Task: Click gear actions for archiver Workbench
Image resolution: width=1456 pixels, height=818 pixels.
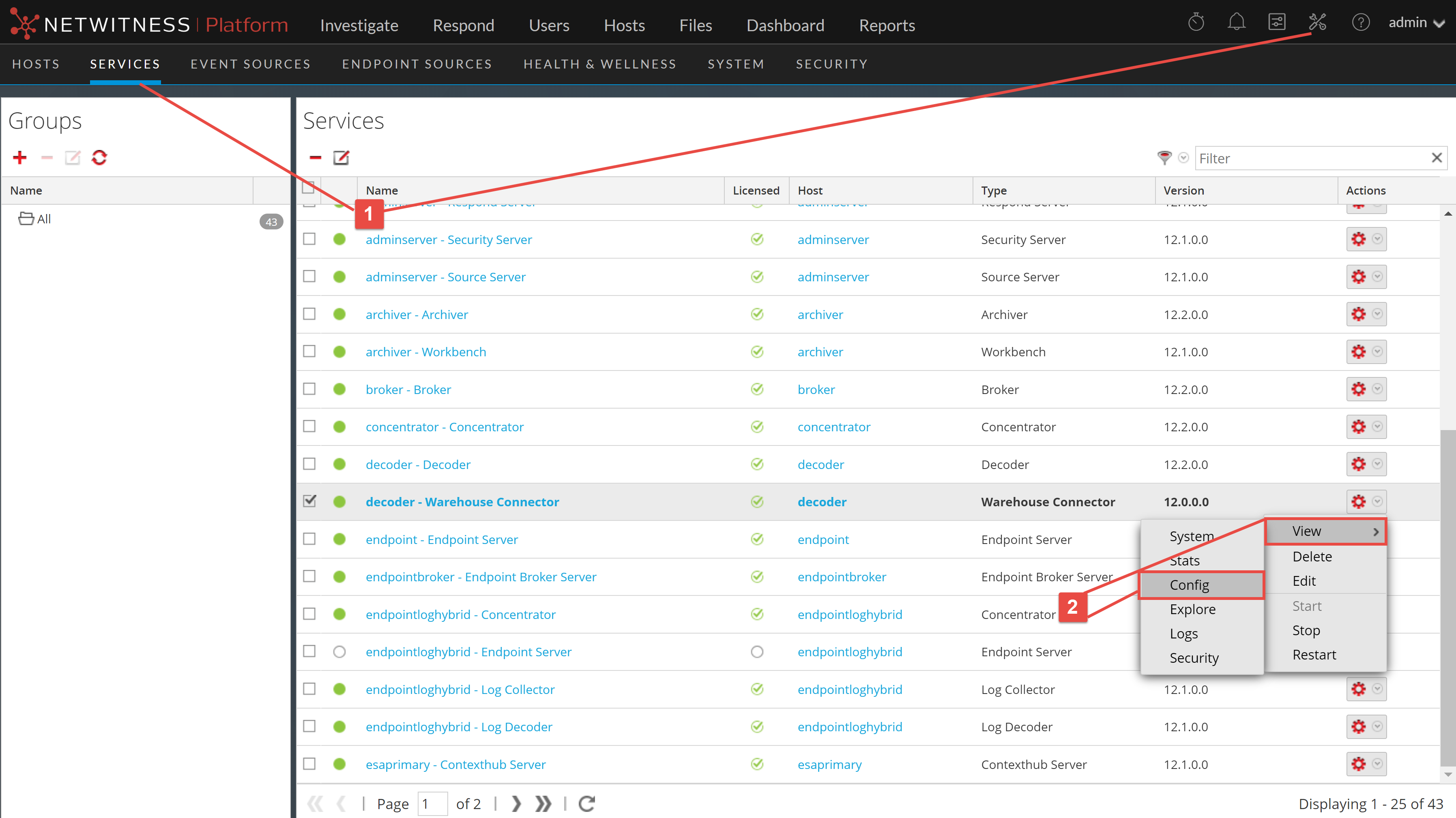Action: [1358, 351]
